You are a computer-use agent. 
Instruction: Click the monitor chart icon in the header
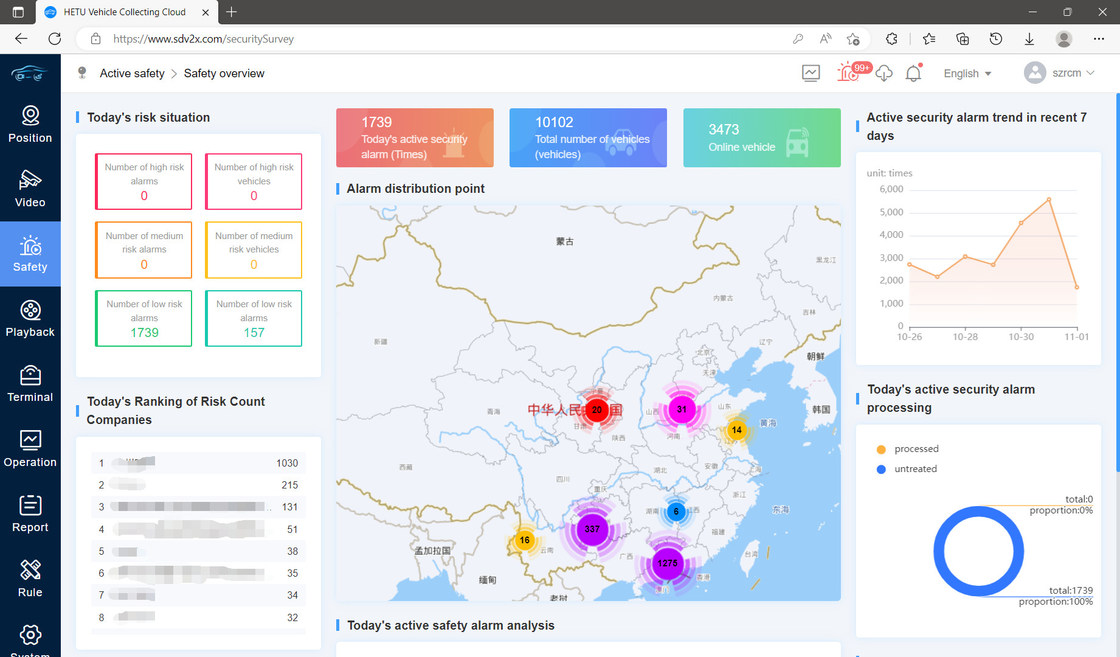click(811, 73)
